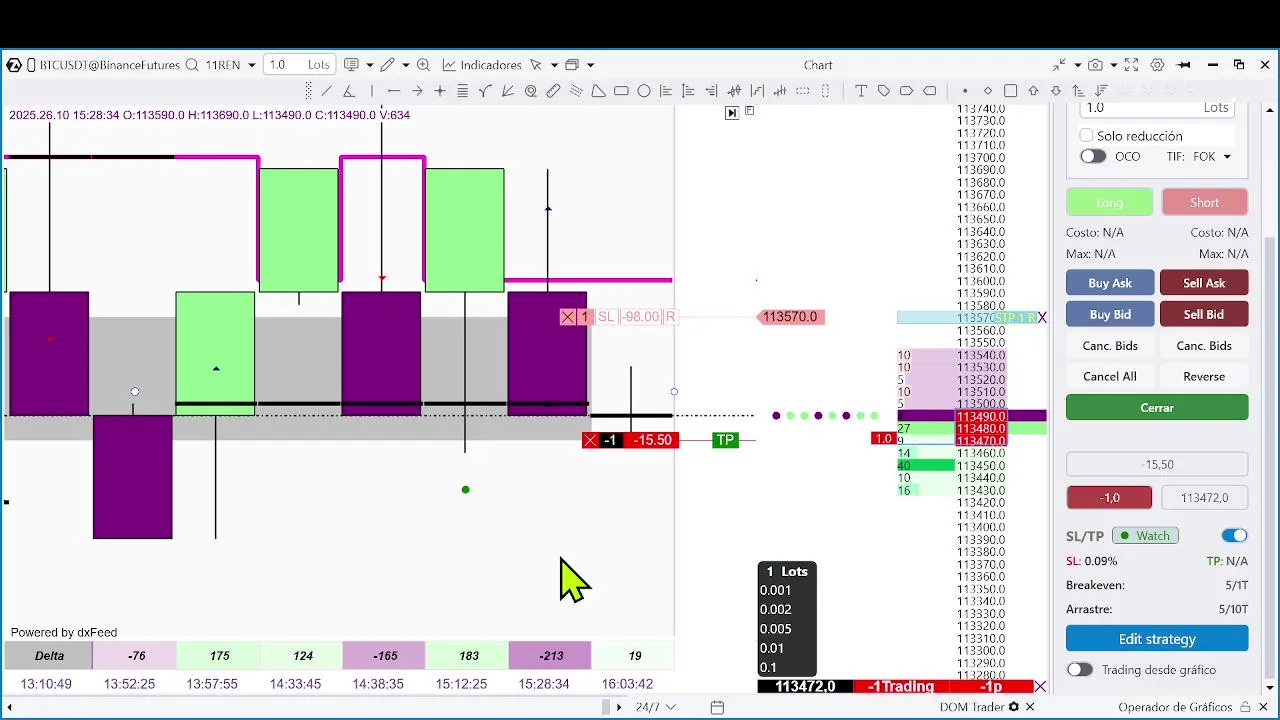Open the 11REN timeframe dropdown

pos(252,65)
